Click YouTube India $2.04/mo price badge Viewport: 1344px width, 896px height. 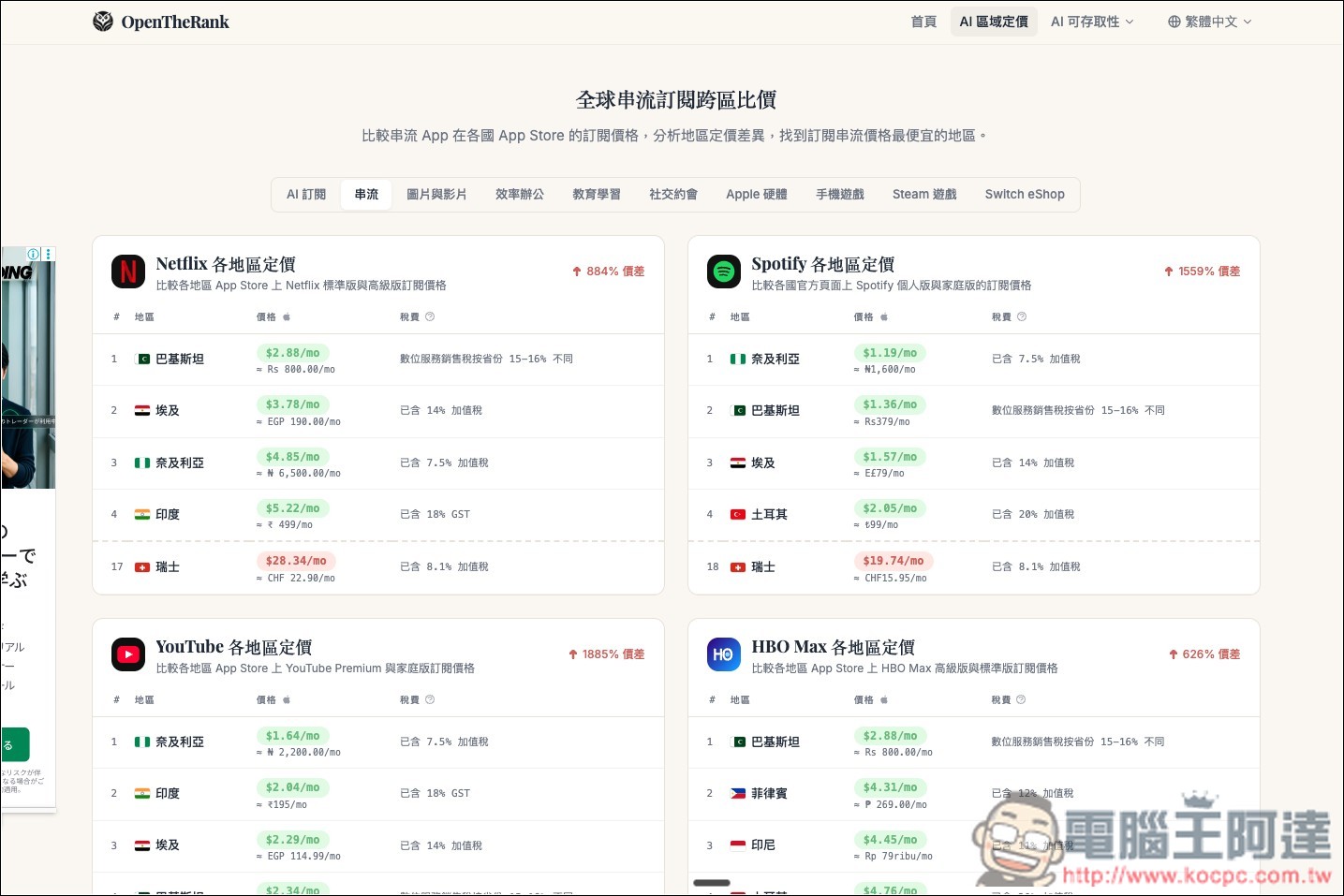point(292,787)
